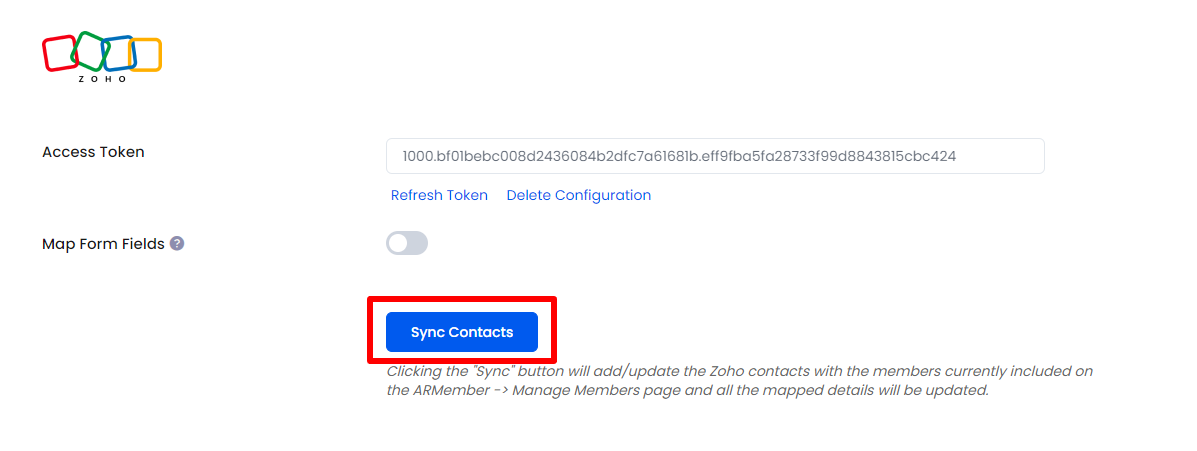Focus the Access Token input field

pos(715,156)
